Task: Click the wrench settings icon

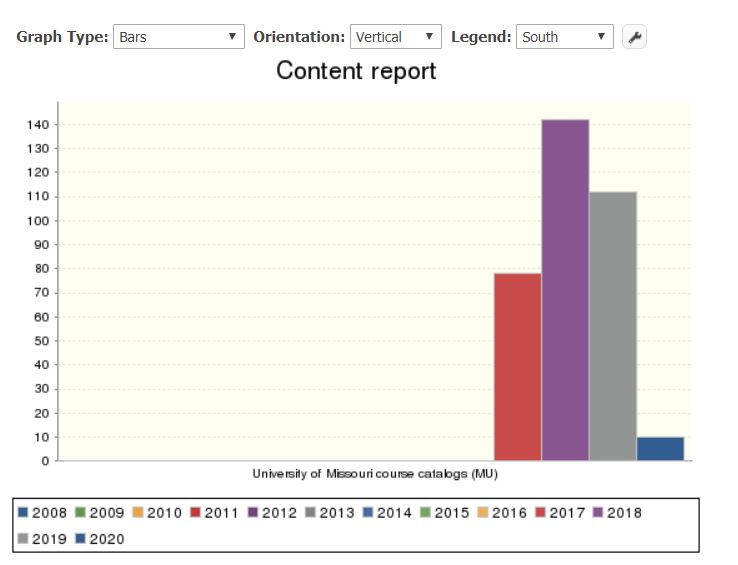Action: [x=634, y=37]
